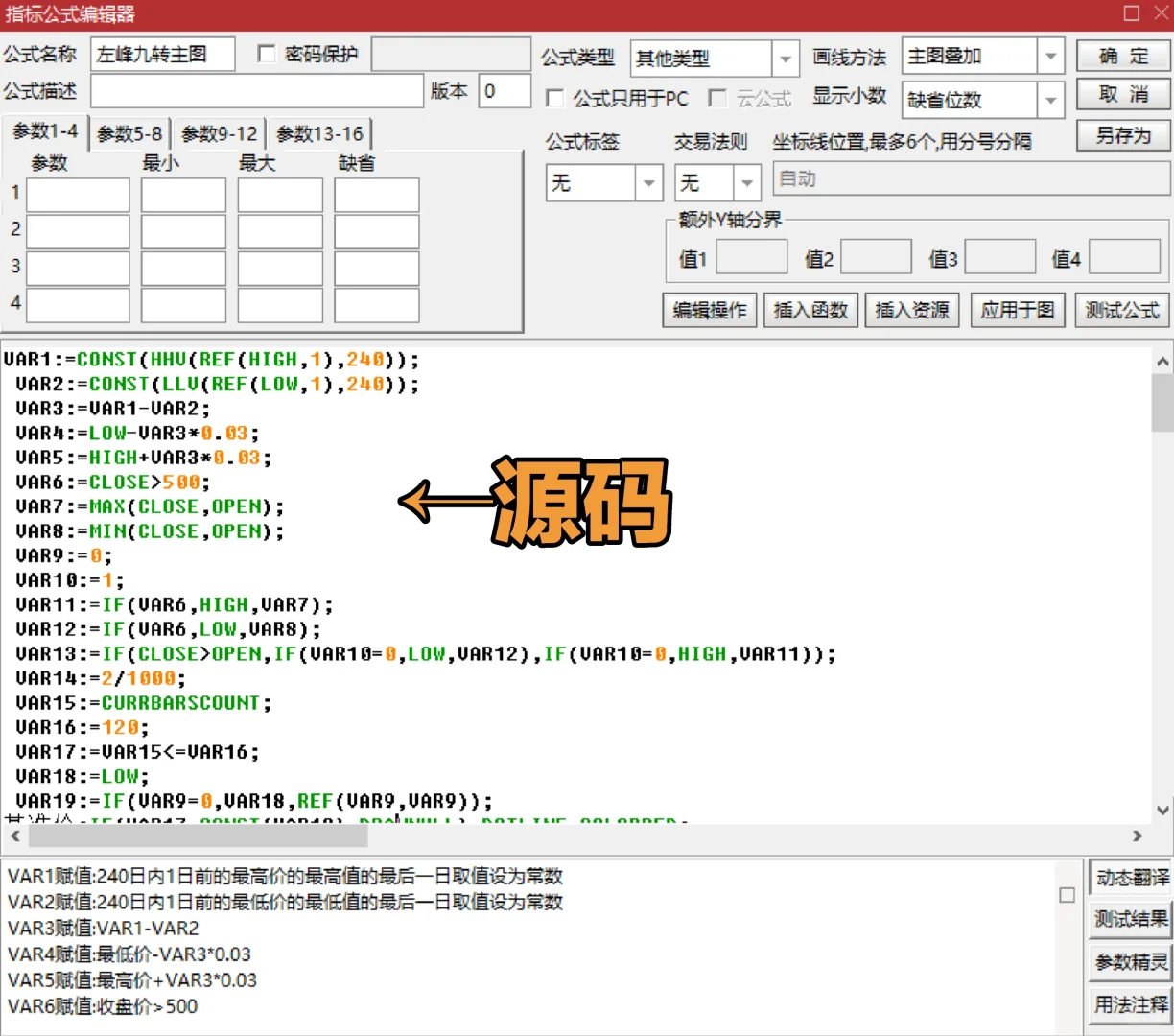This screenshot has height=1036, width=1174.
Task: Check the 公式只用于PC option
Action: click(x=554, y=98)
